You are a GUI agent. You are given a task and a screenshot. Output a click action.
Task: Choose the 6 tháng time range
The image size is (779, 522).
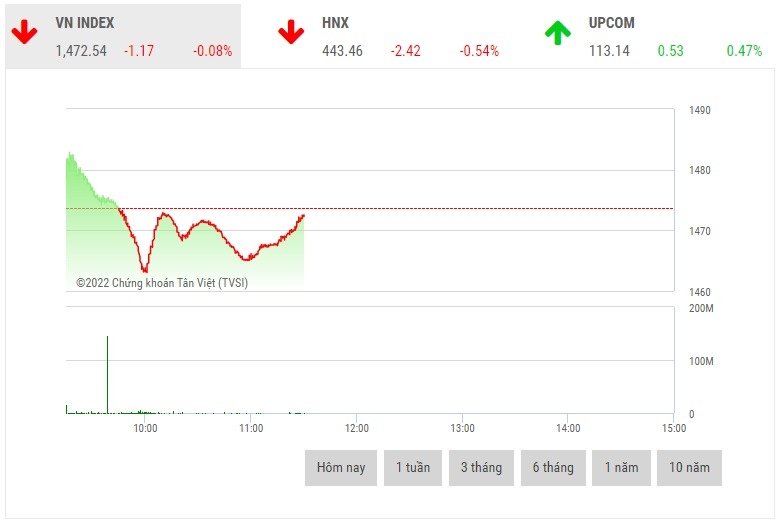[x=553, y=468]
